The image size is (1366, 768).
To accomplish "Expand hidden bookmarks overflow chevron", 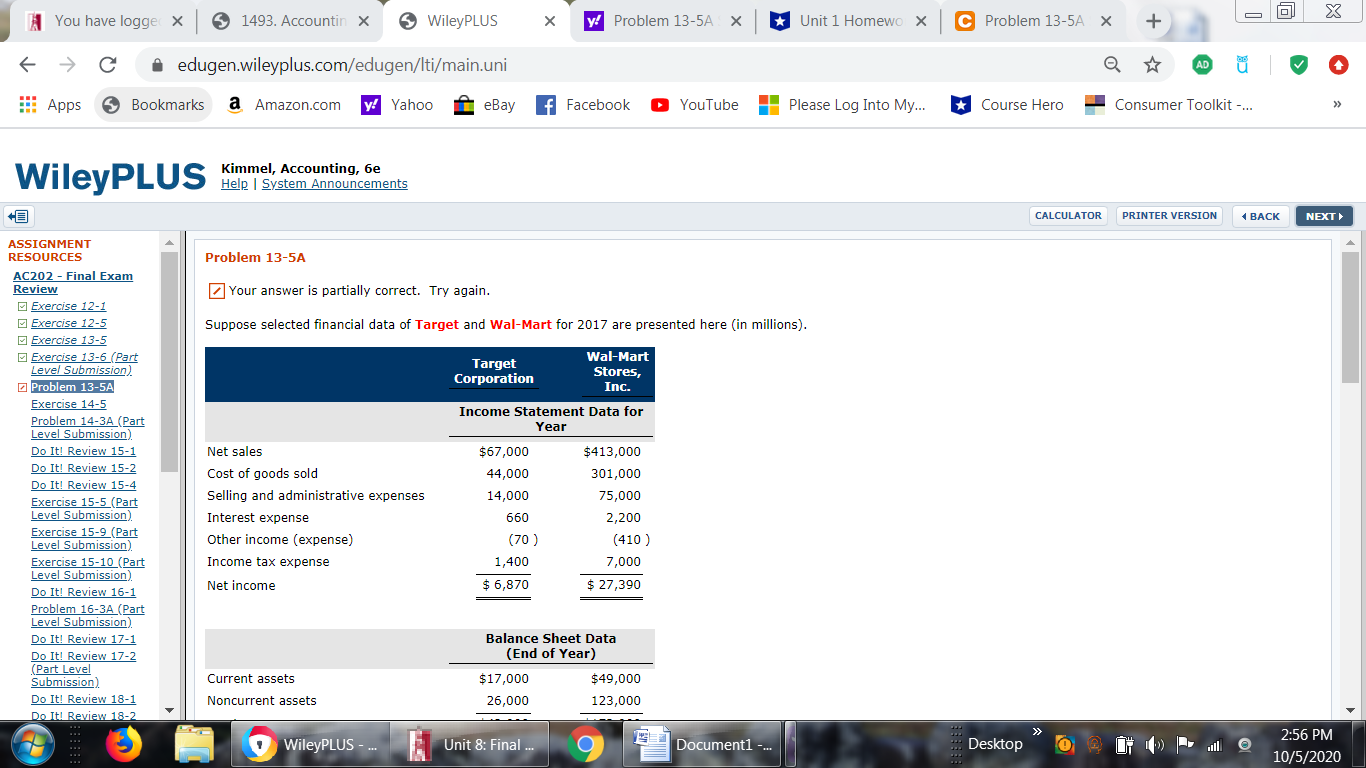I will click(1336, 104).
